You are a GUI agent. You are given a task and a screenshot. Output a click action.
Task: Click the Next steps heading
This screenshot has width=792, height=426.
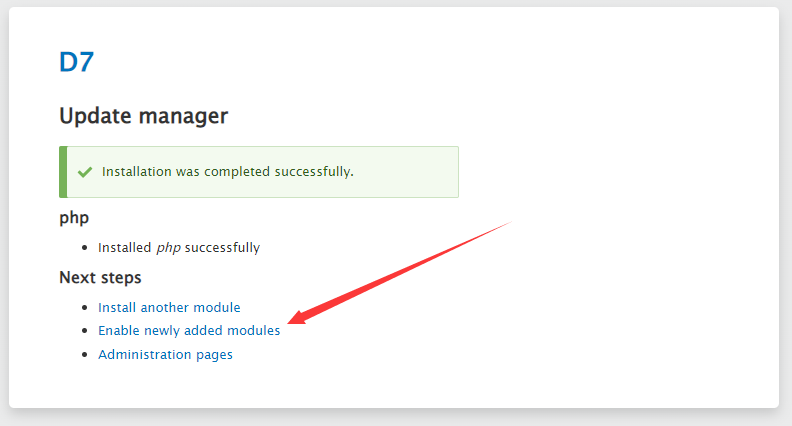pyautogui.click(x=100, y=277)
